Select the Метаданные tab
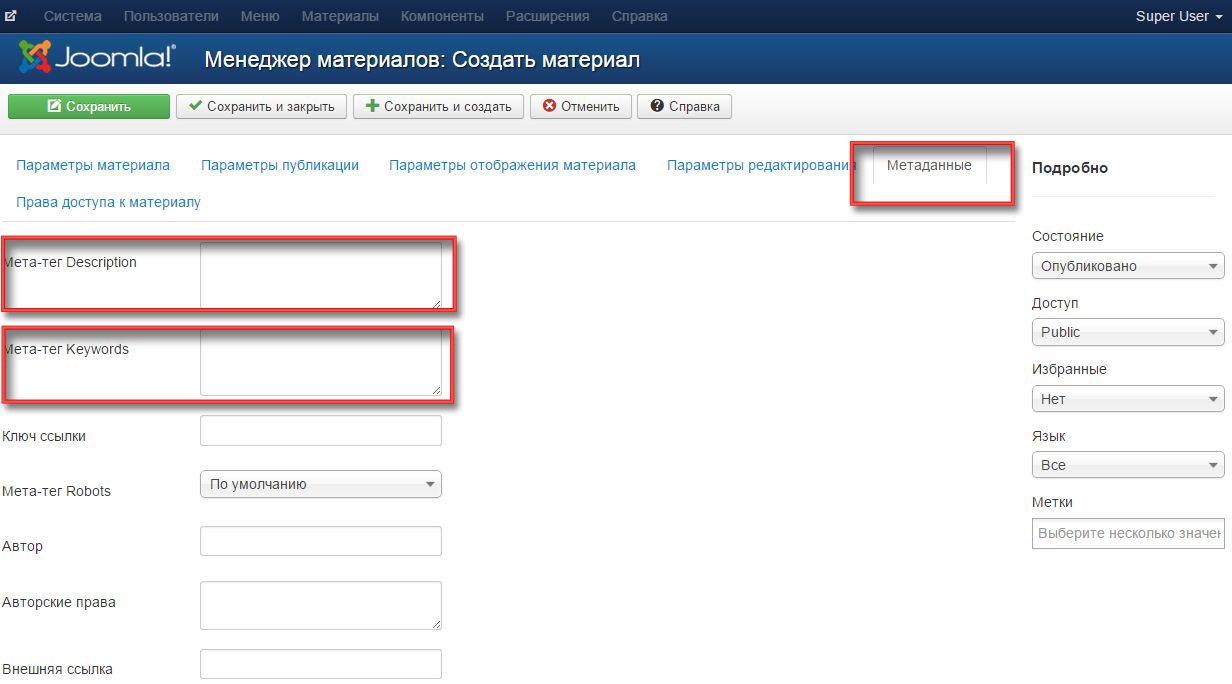 point(929,165)
